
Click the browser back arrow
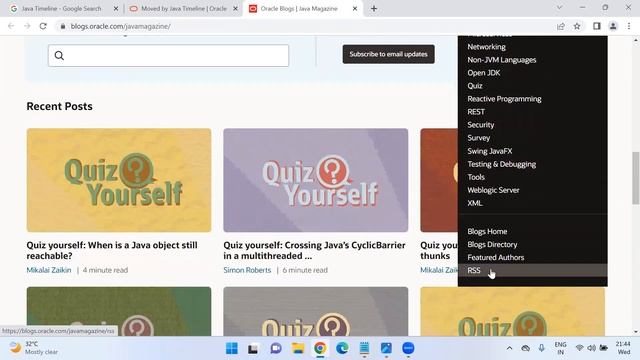tap(11, 26)
